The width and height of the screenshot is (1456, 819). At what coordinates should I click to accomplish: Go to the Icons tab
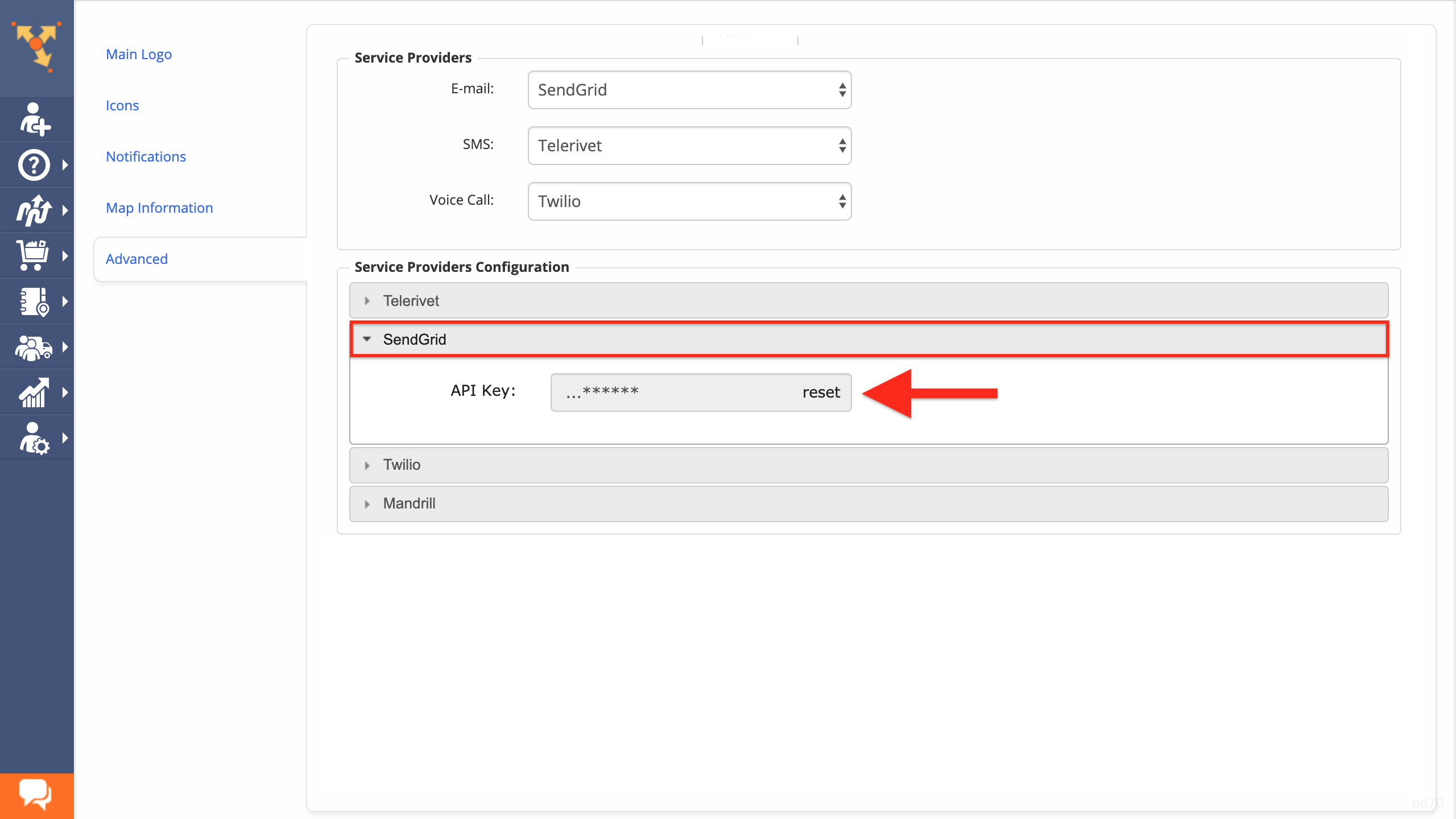[122, 106]
